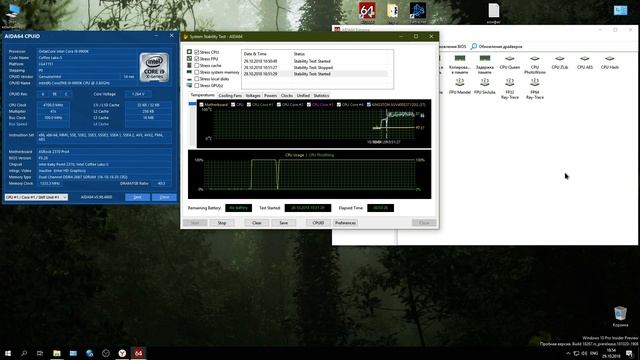The height and width of the screenshot is (360, 640).
Task: Enable the Stress local disks checkbox
Action: pyautogui.click(x=197, y=79)
